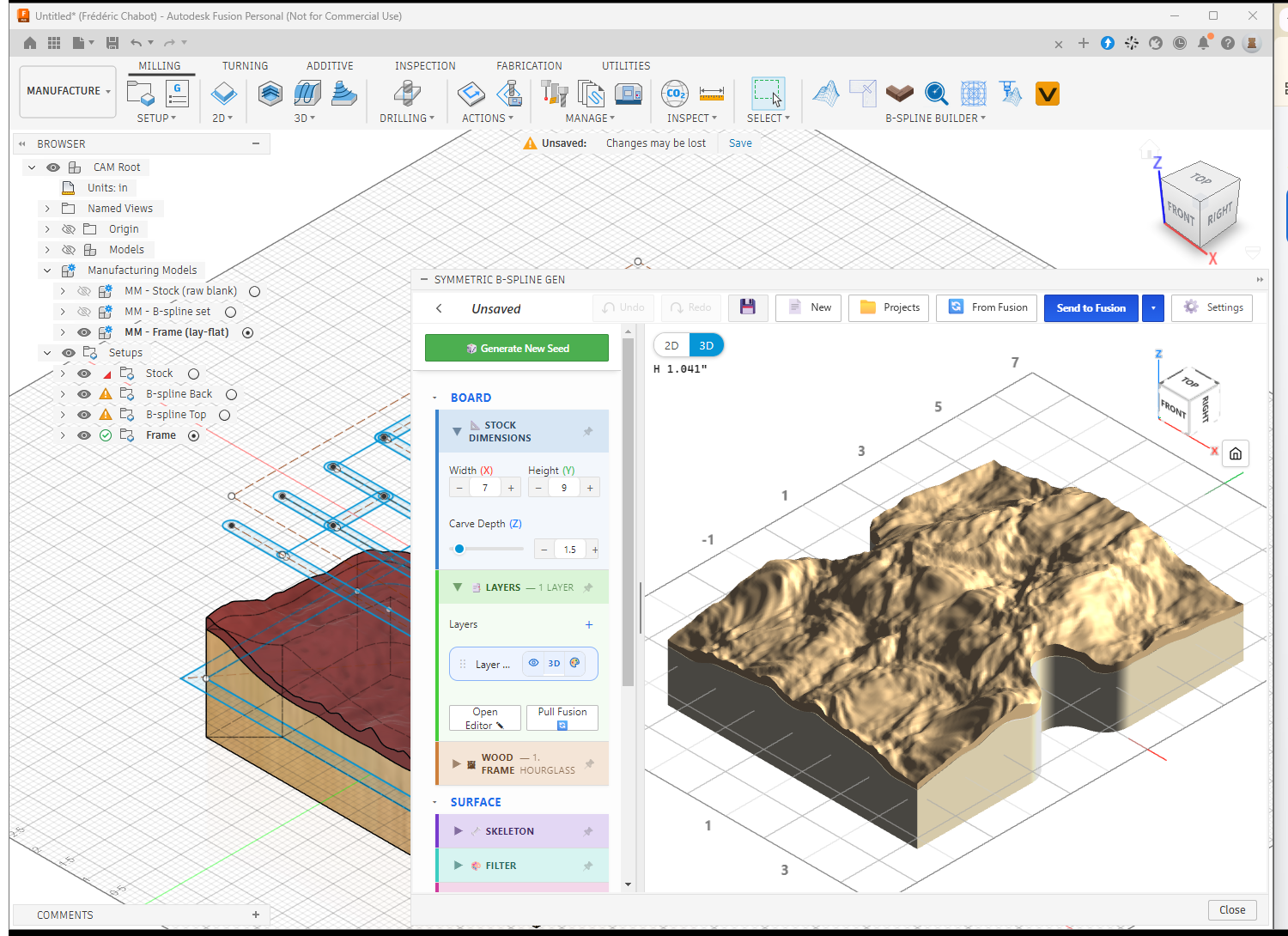Viewport: 1288px width, 936px height.
Task: Click the Carve Depth slider handle
Action: (459, 549)
